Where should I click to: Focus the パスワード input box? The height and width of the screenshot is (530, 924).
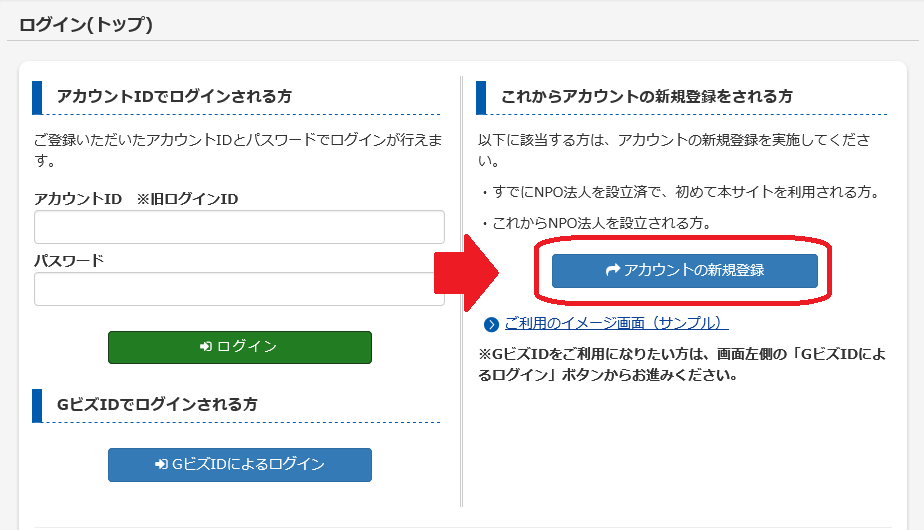click(x=239, y=289)
